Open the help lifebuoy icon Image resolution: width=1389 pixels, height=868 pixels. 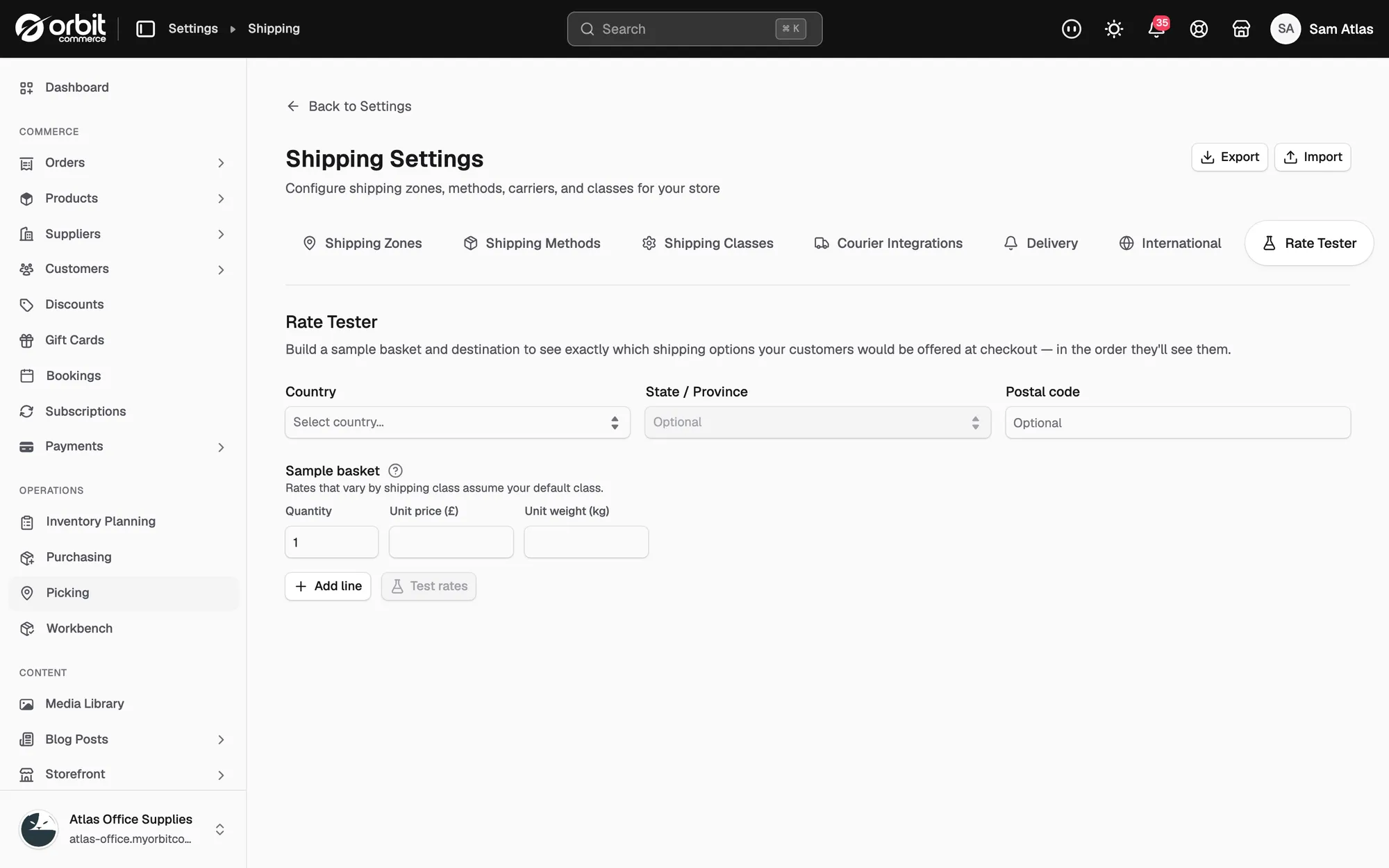pyautogui.click(x=1199, y=28)
